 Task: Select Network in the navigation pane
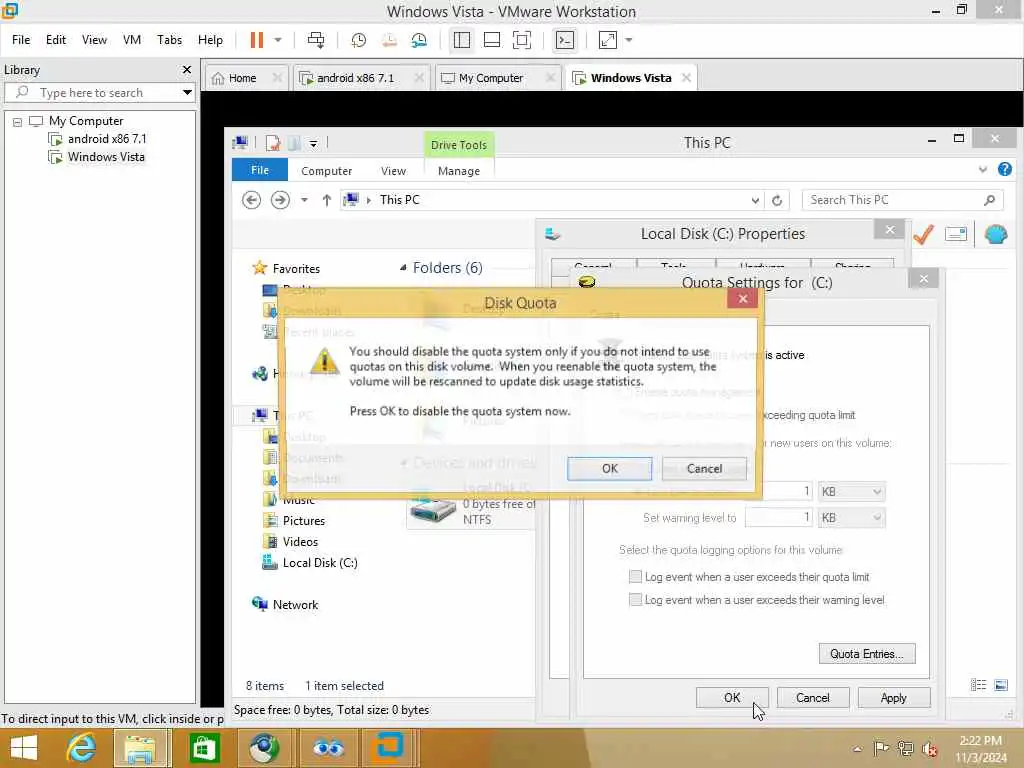click(x=295, y=605)
